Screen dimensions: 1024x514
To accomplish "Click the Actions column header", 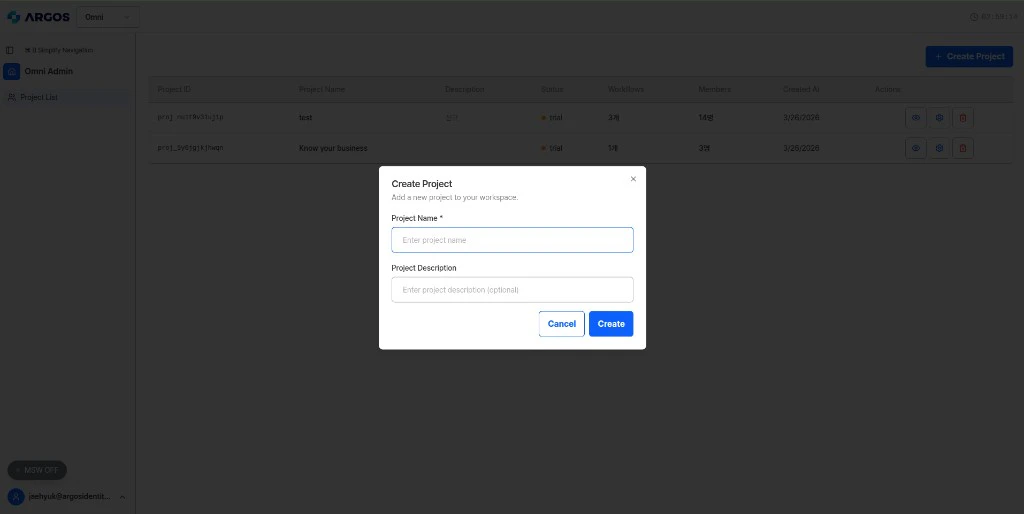I will 888,89.
